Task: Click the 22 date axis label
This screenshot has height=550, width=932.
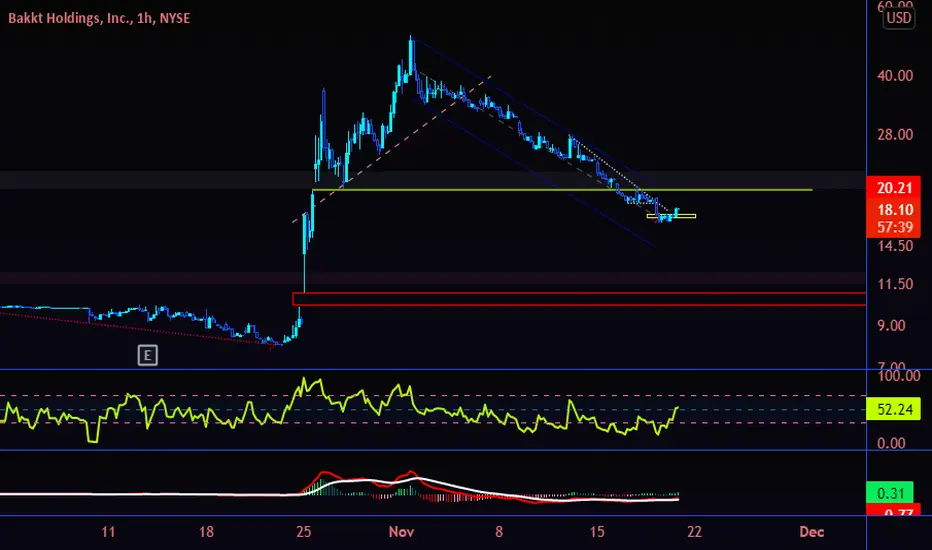Action: click(x=694, y=532)
